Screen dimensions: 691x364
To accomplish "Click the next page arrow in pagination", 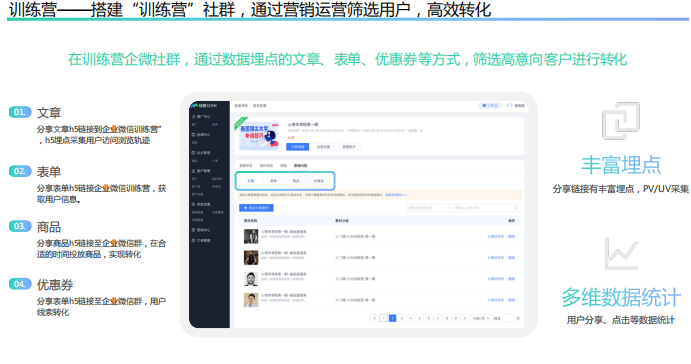I will coord(464,318).
